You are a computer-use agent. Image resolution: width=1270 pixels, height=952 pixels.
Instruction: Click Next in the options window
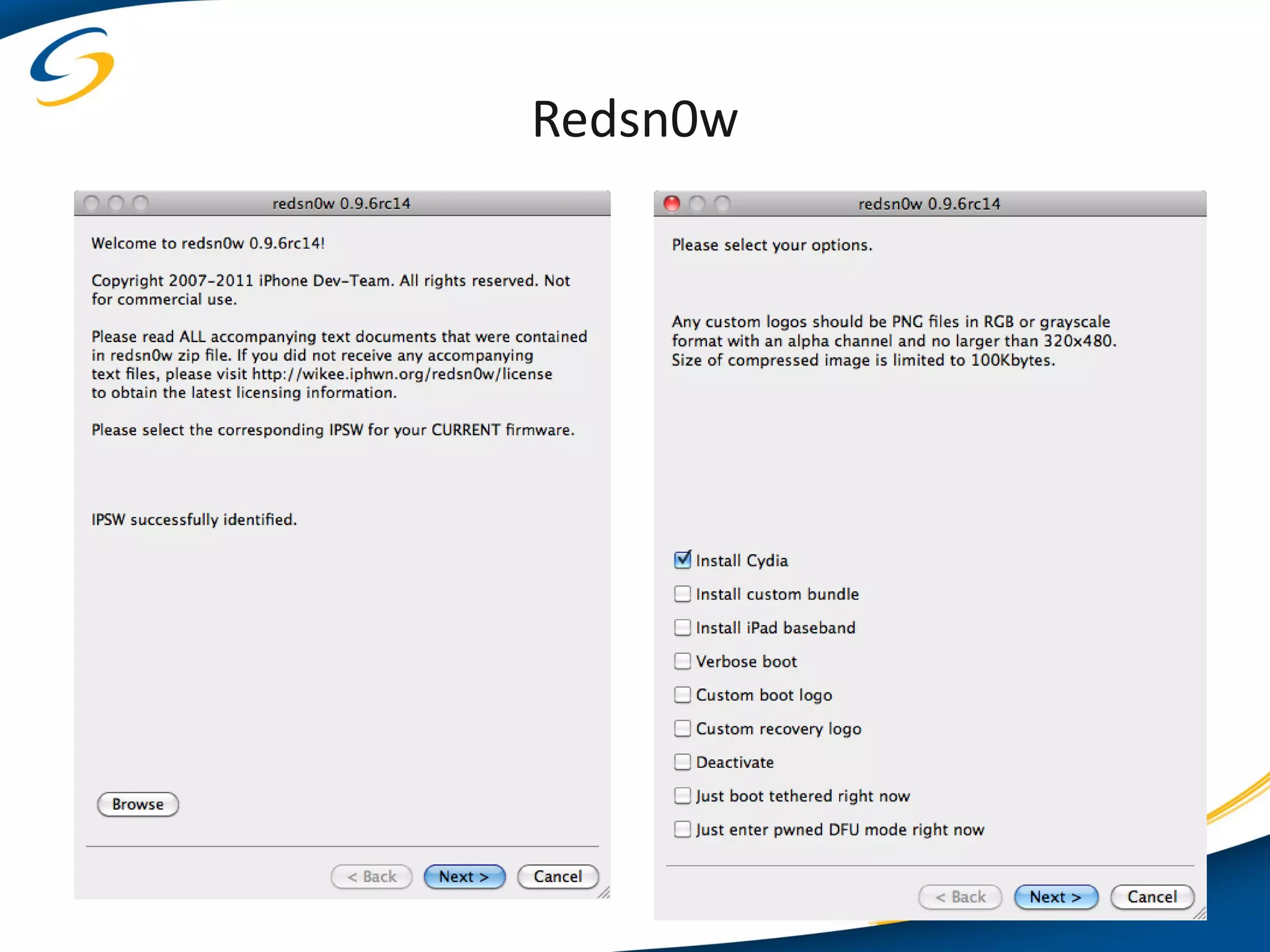coord(1055,897)
